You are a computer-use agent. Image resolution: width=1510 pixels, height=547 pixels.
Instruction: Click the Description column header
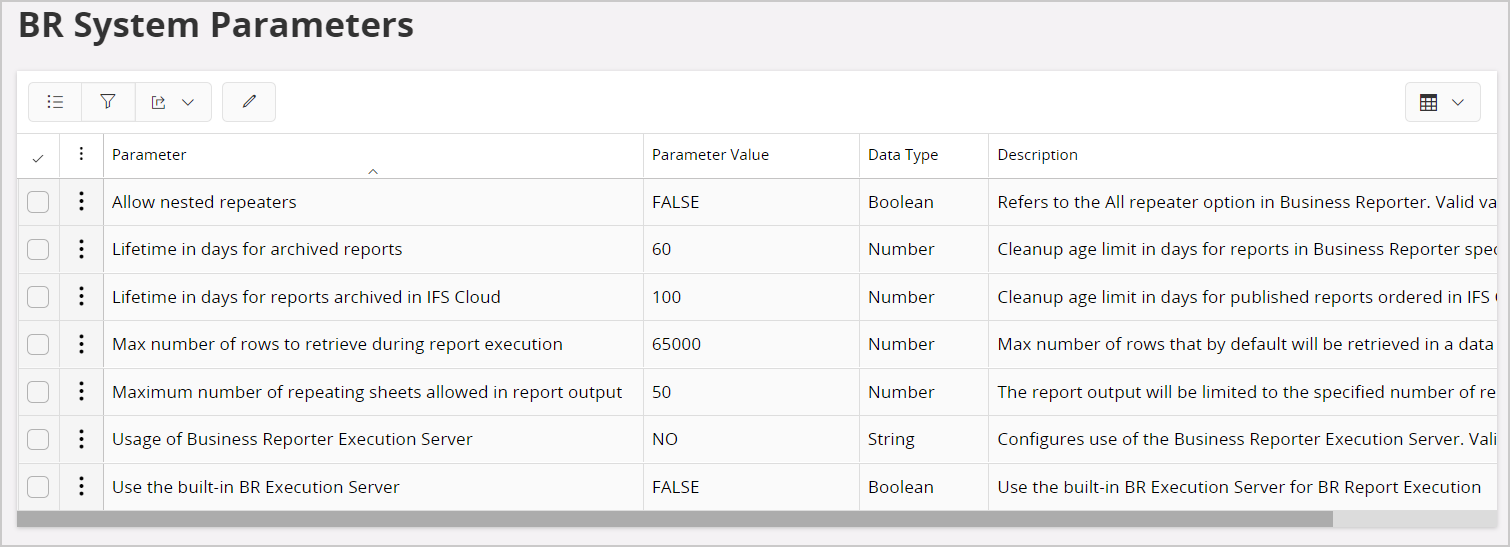coord(1037,155)
